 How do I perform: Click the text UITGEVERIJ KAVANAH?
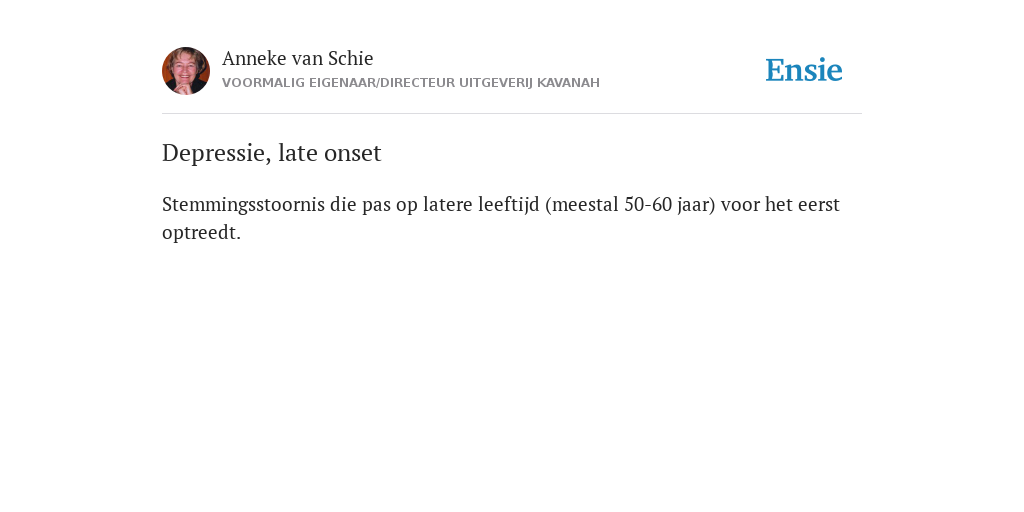point(529,83)
